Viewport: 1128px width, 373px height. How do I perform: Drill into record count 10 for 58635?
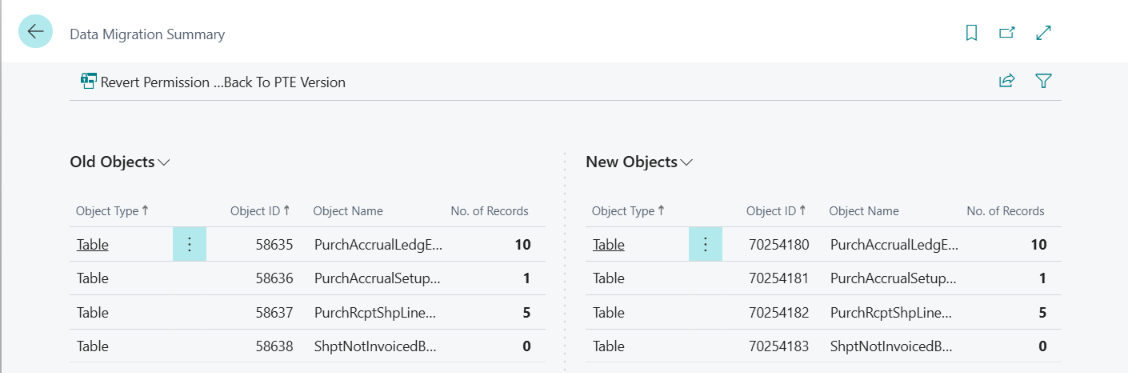[522, 244]
